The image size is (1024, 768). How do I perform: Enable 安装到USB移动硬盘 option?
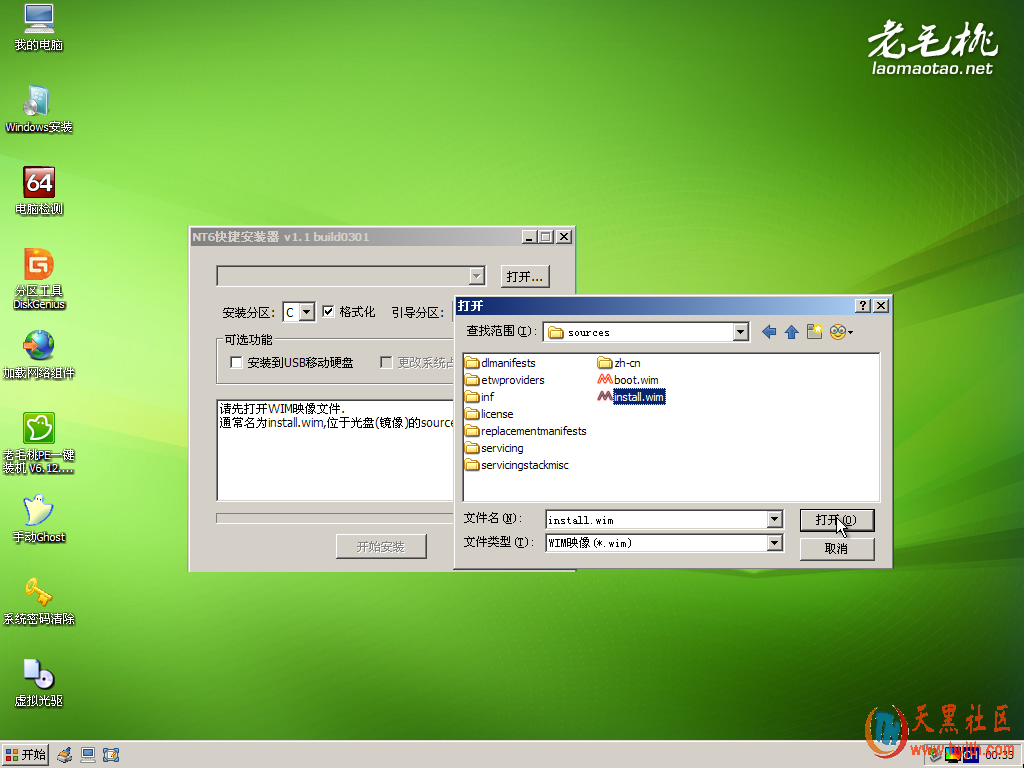[x=237, y=363]
